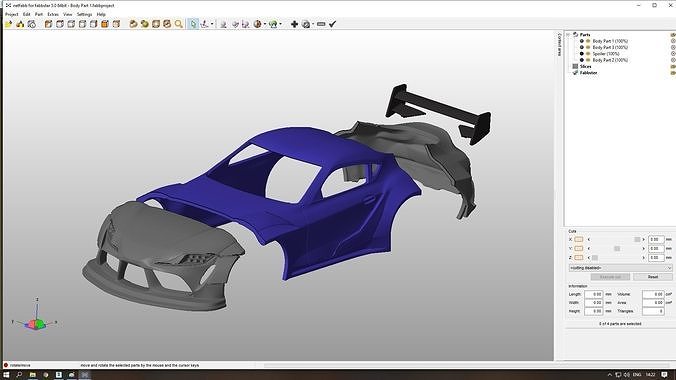
Task: Click the black plus repair icon
Action: (294, 24)
